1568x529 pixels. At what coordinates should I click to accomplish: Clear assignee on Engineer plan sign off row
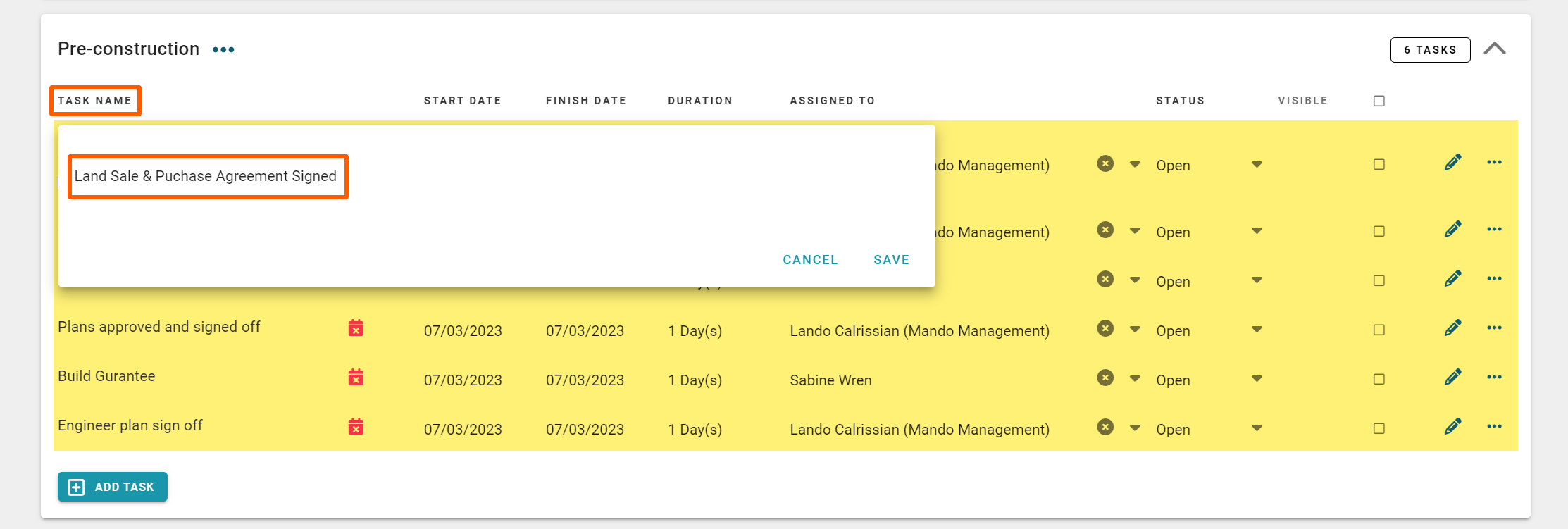[x=1105, y=428]
